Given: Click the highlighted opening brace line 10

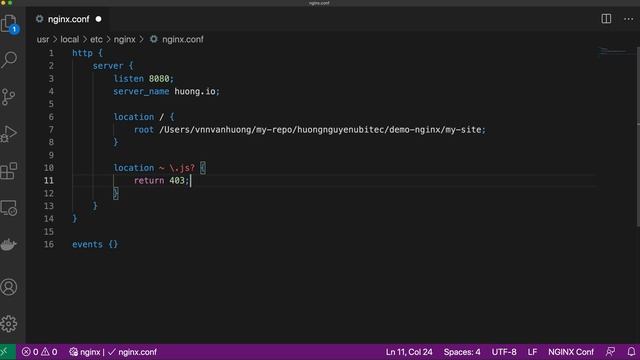Looking at the screenshot, I should [203, 168].
